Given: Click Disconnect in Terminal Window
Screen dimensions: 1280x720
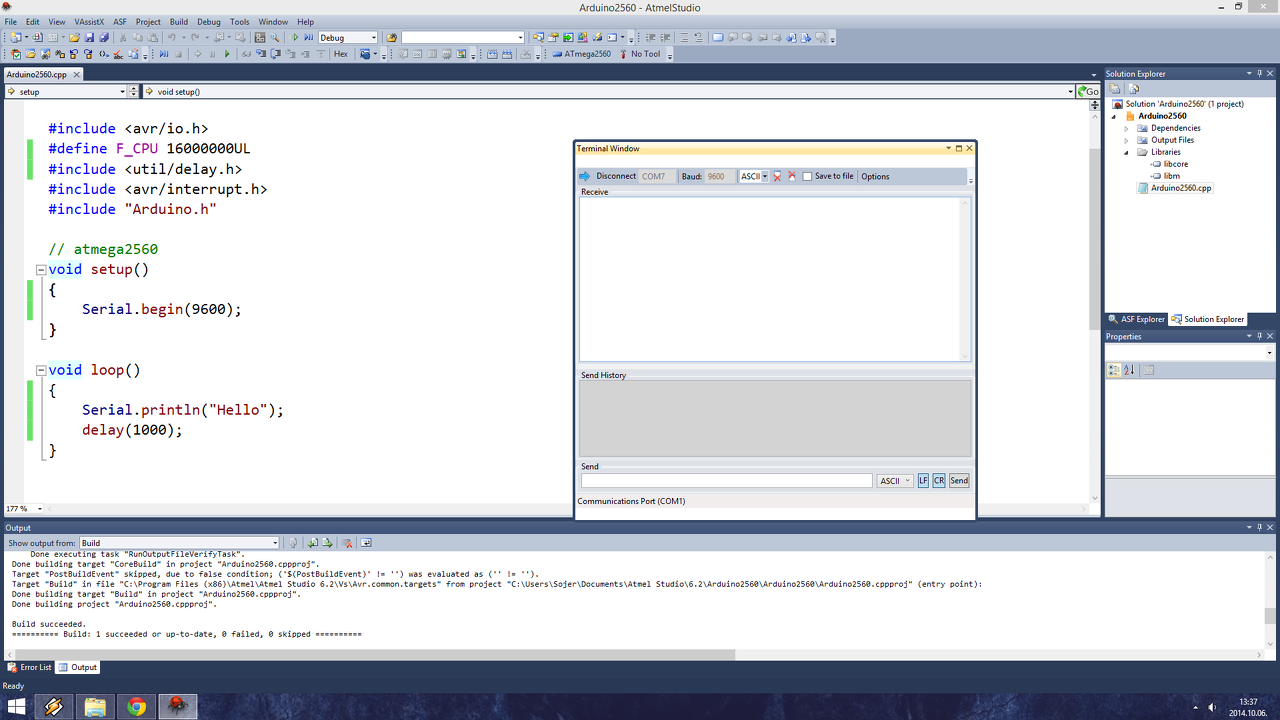Looking at the screenshot, I should pyautogui.click(x=616, y=176).
